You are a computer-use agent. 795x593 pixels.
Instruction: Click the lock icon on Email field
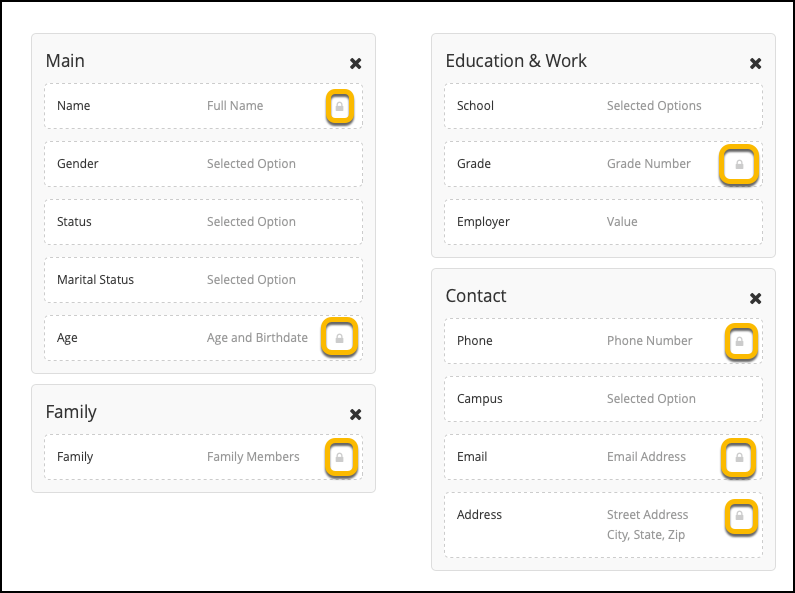pos(739,457)
